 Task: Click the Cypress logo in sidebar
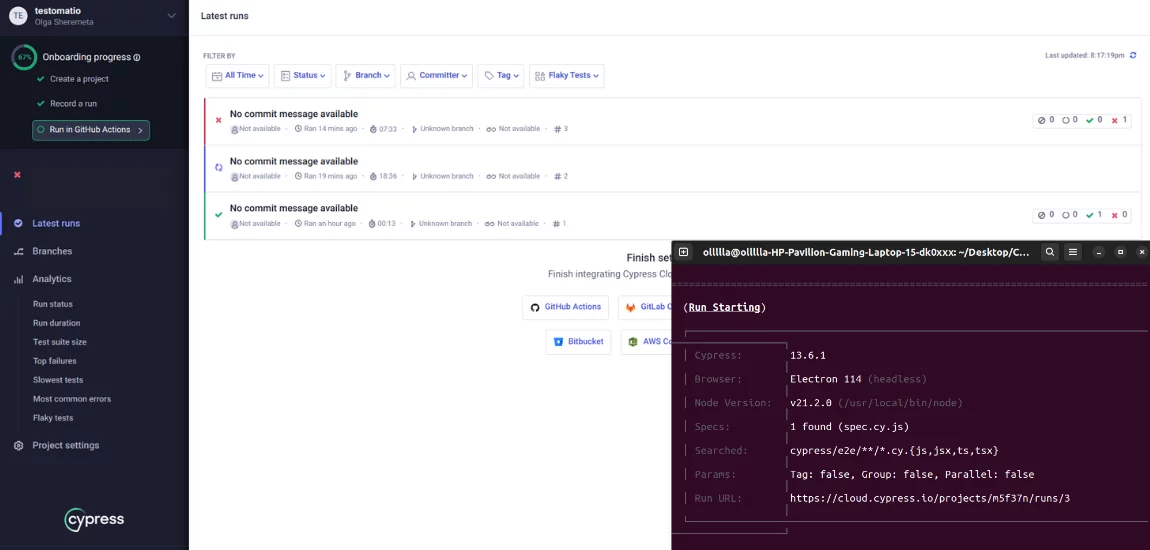click(x=94, y=520)
